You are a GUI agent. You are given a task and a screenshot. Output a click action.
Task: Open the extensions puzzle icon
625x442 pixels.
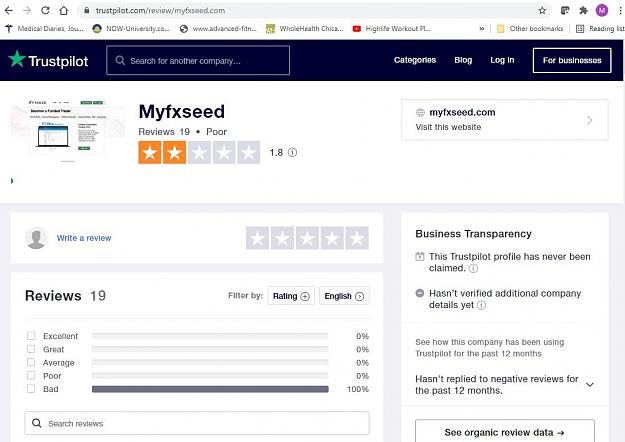pos(583,10)
